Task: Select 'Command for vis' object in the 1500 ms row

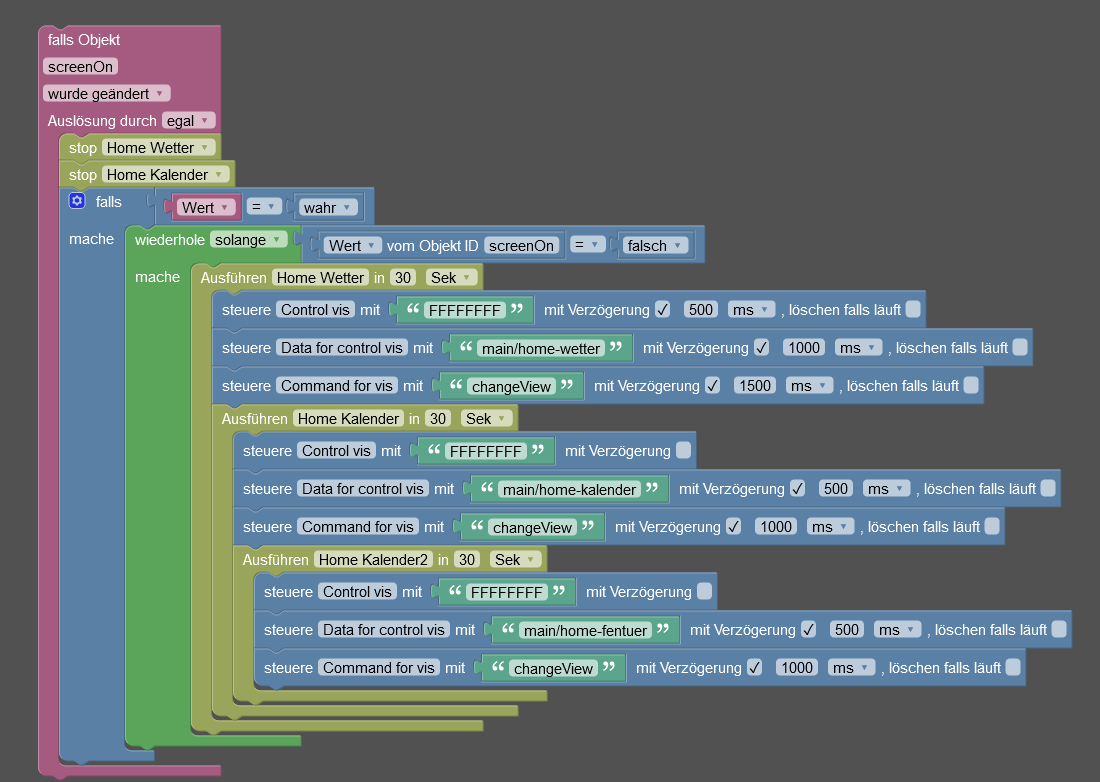Action: tap(337, 386)
